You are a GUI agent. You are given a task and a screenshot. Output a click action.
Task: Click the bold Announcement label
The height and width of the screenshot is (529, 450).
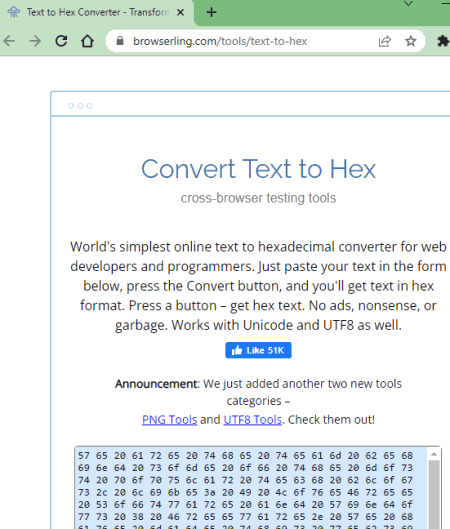pyautogui.click(x=157, y=384)
